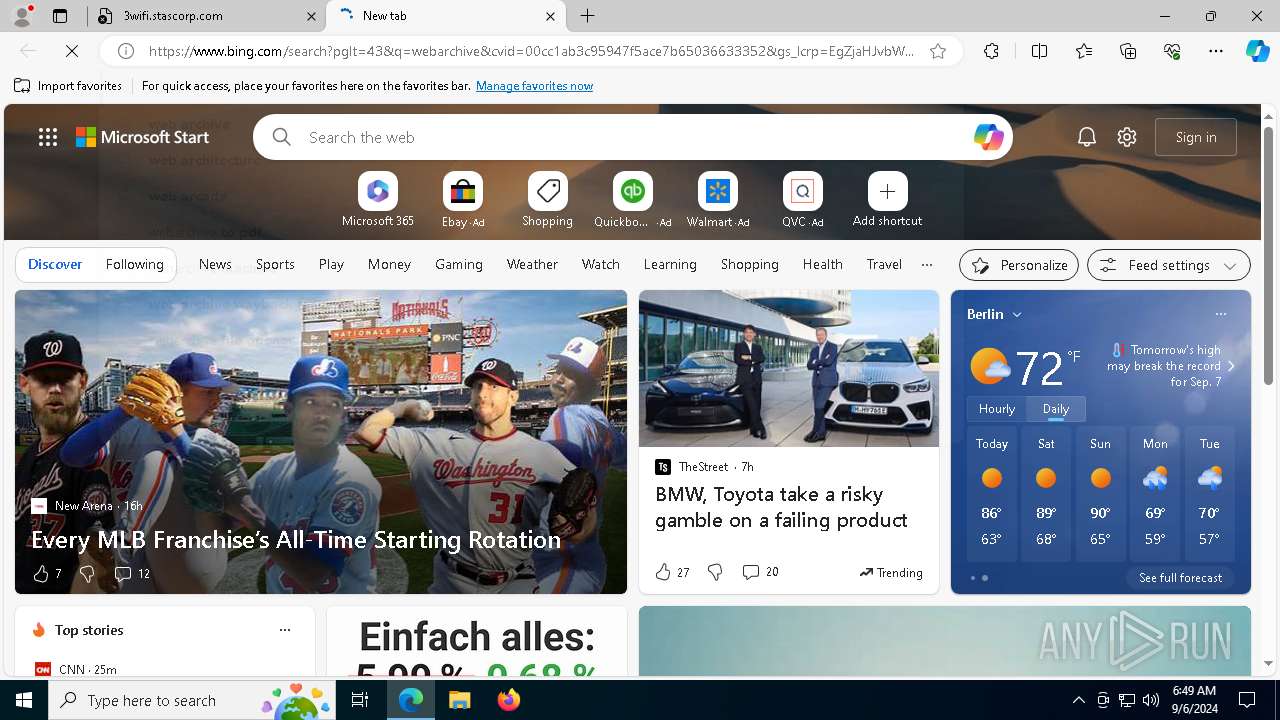Open Feed settings dropdown
This screenshot has width=1280, height=720.
tap(1168, 265)
